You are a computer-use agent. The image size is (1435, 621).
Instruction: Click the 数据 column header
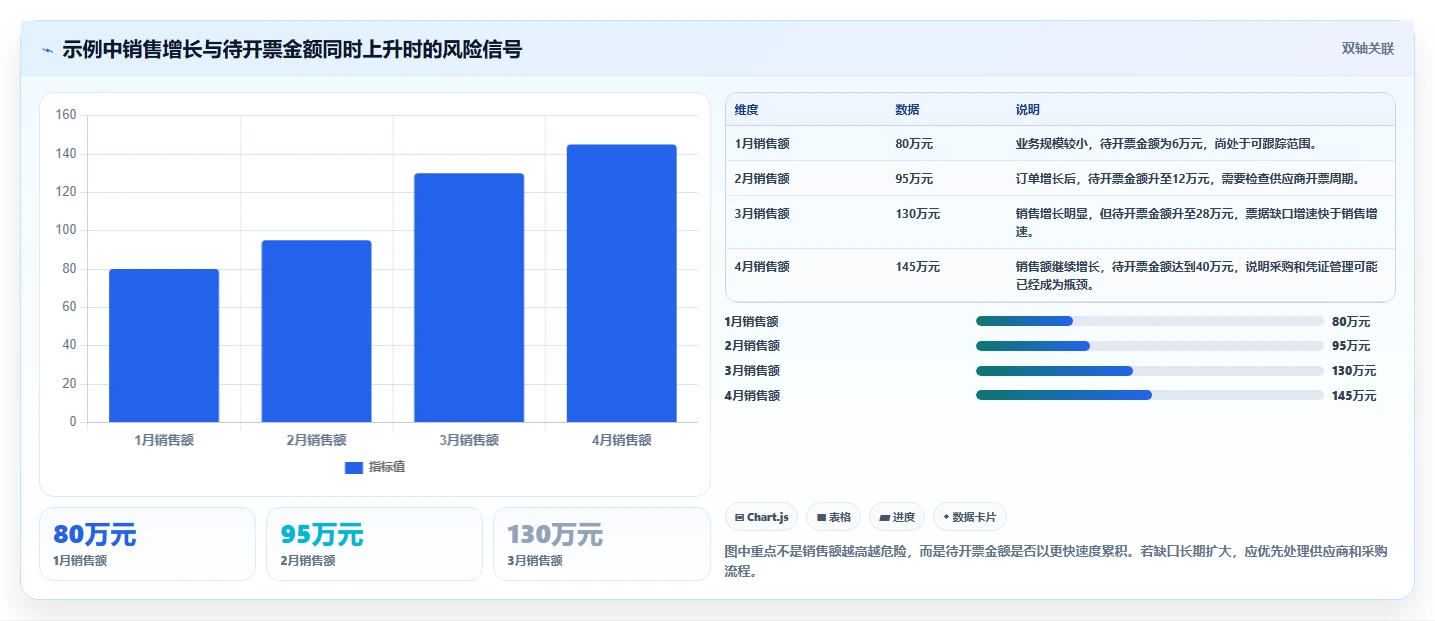pyautogui.click(x=908, y=110)
